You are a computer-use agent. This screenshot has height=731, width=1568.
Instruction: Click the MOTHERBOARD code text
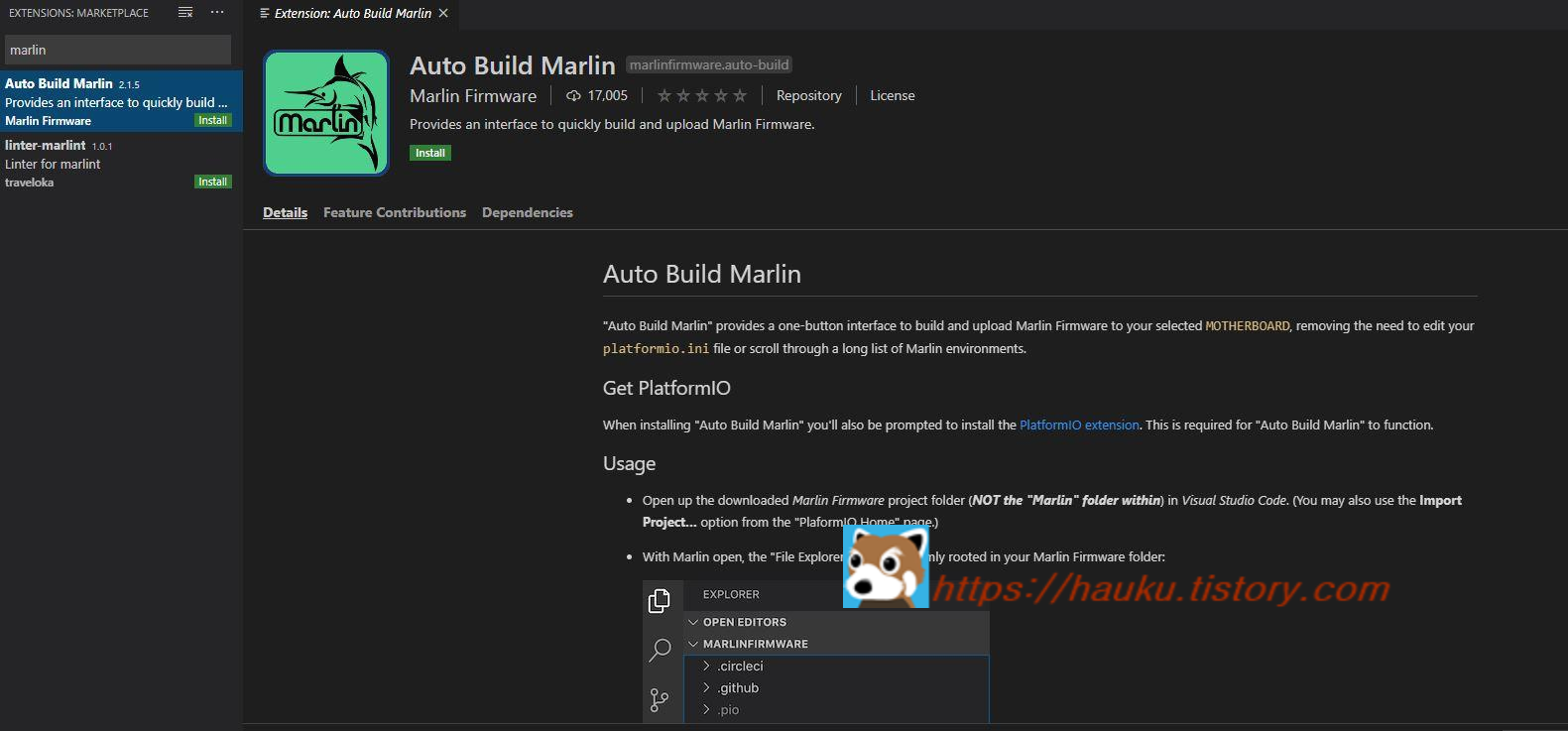1248,325
